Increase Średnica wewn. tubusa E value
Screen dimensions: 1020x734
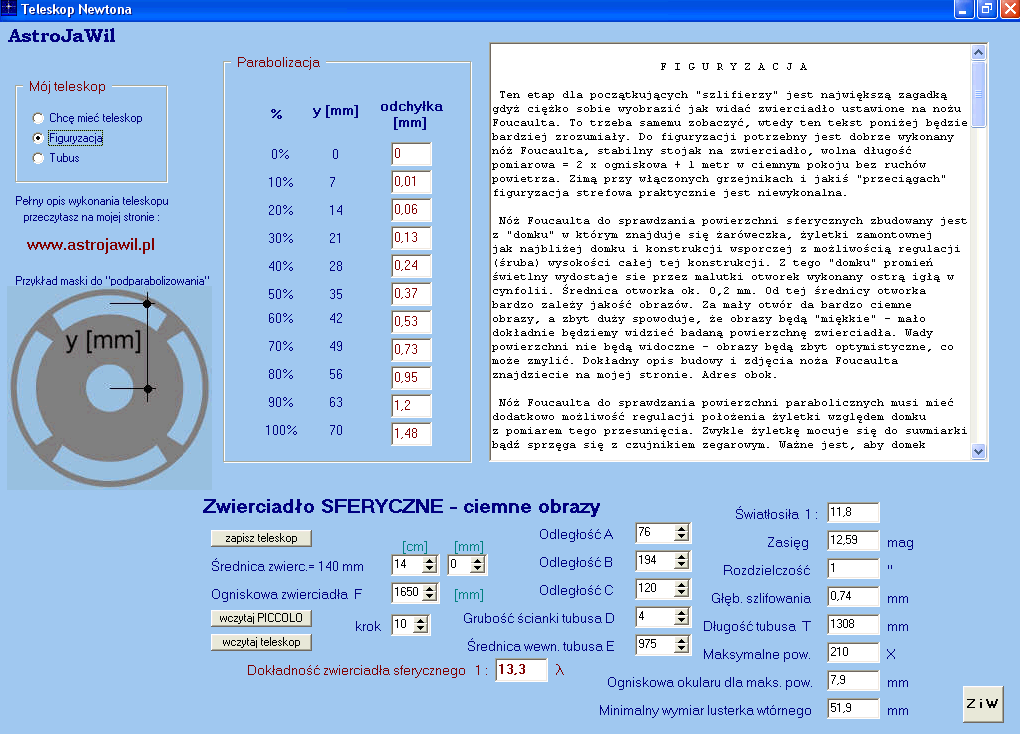[681, 640]
